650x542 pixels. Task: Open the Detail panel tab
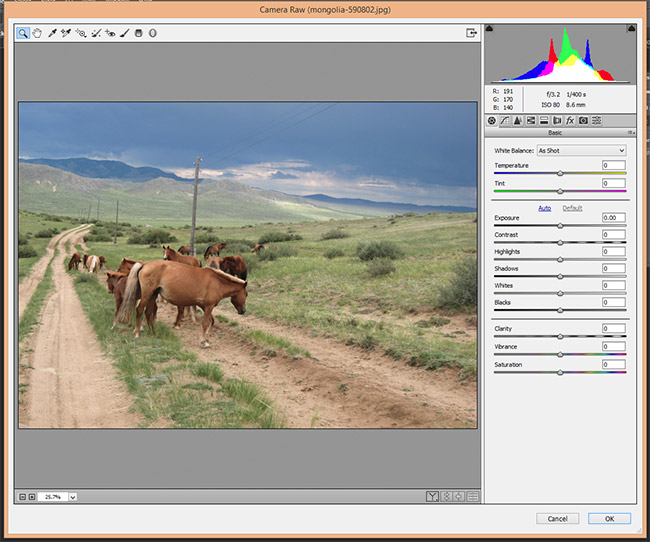pyautogui.click(x=518, y=121)
